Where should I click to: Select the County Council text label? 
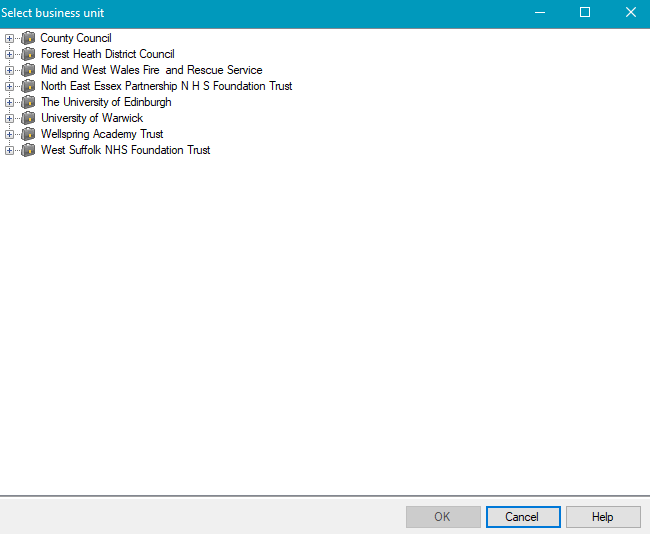pyautogui.click(x=76, y=38)
